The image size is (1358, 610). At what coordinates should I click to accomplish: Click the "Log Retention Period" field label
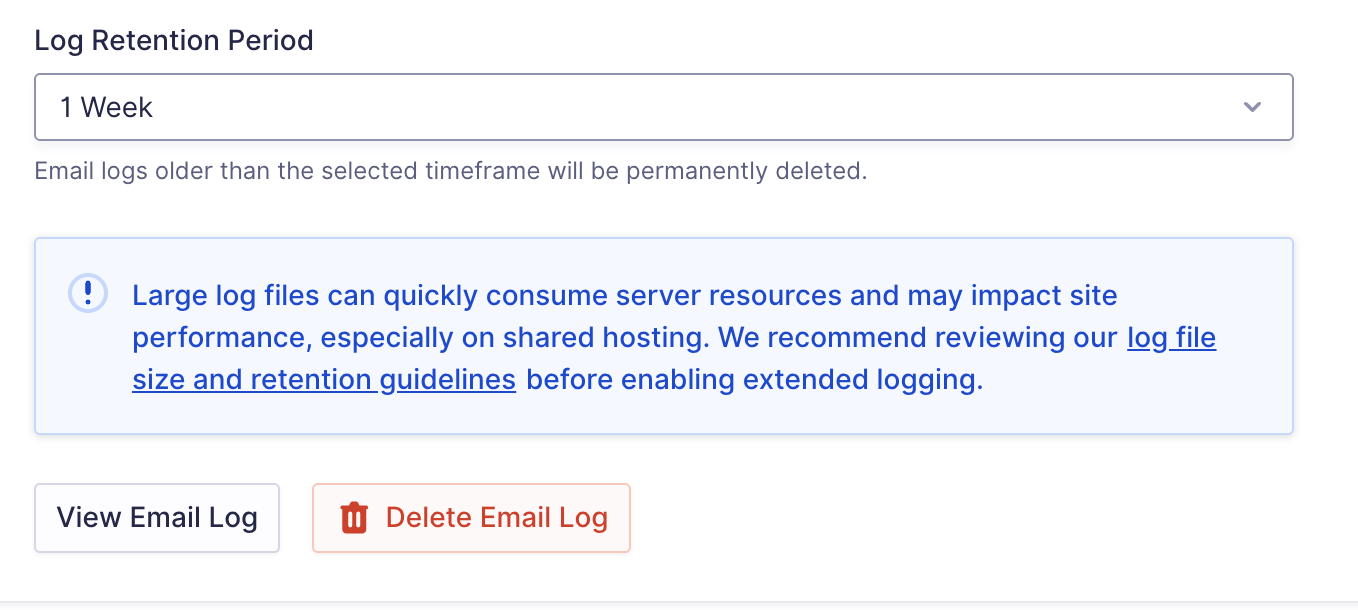[174, 41]
